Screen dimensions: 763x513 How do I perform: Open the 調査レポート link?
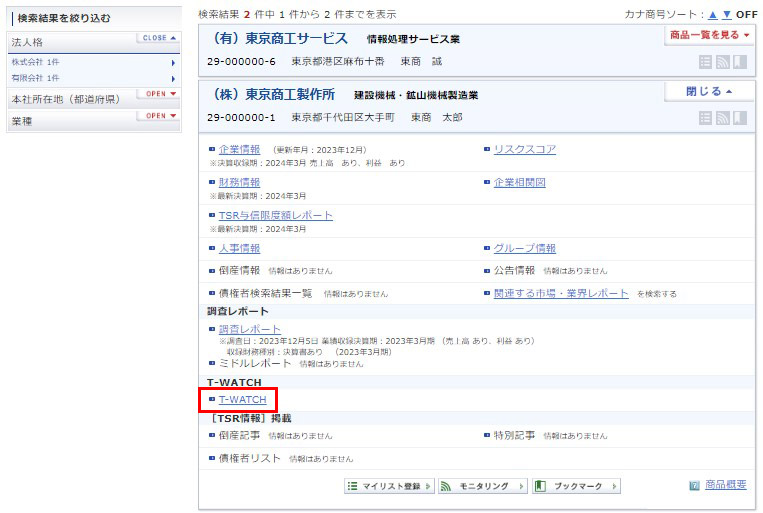point(250,330)
